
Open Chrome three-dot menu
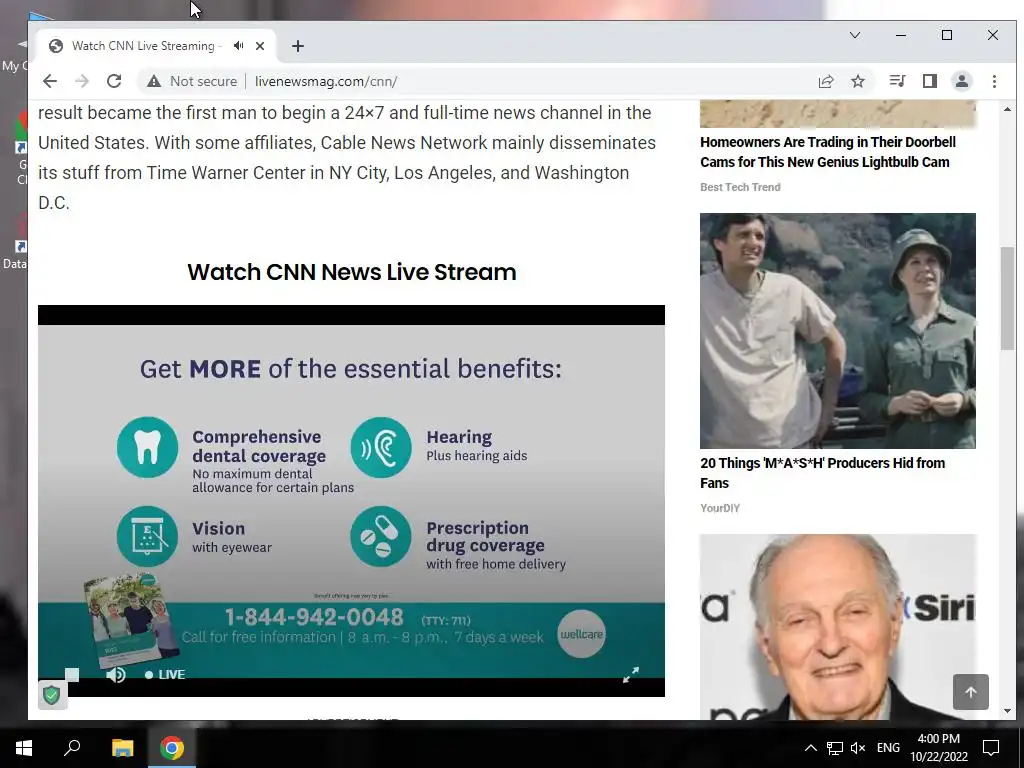[994, 81]
